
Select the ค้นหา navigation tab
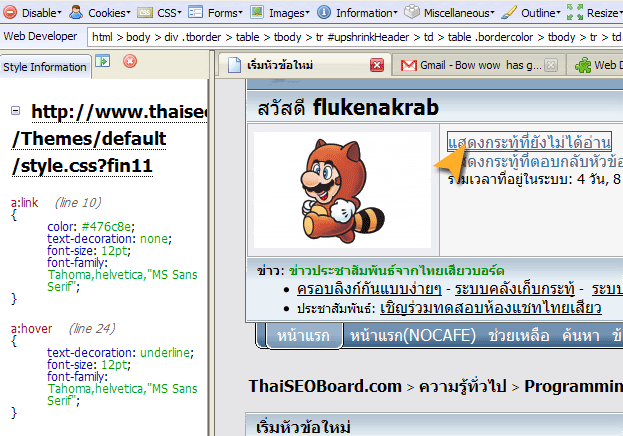[x=580, y=336]
